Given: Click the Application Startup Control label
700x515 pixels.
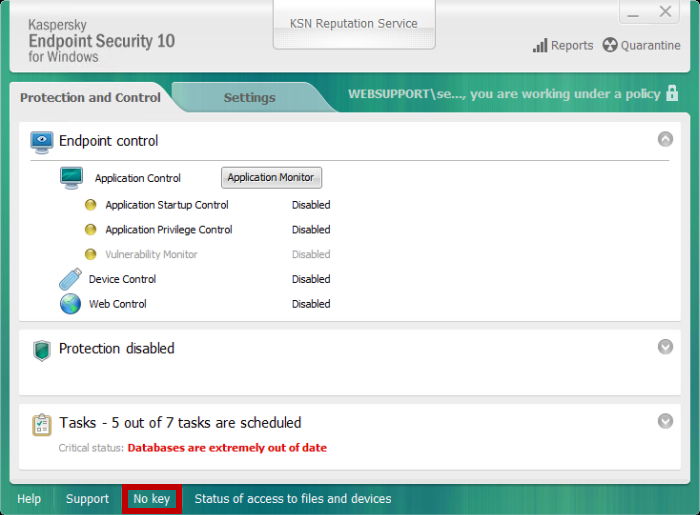Looking at the screenshot, I should point(167,205).
